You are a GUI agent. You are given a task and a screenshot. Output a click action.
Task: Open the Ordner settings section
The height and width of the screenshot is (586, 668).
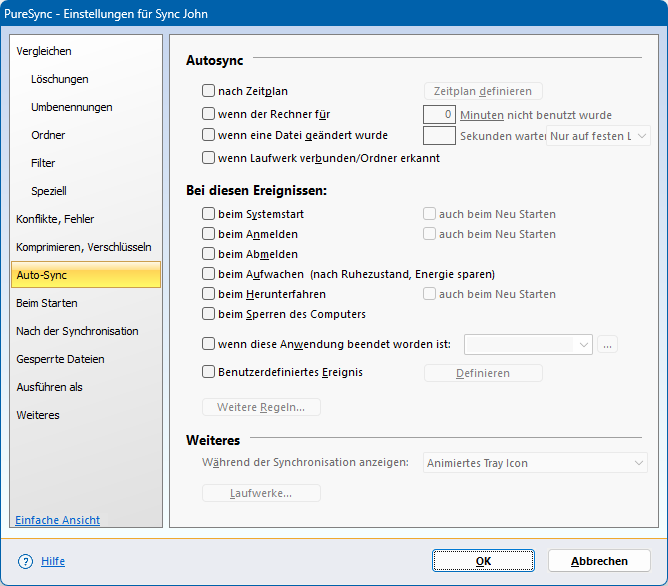tap(86, 135)
